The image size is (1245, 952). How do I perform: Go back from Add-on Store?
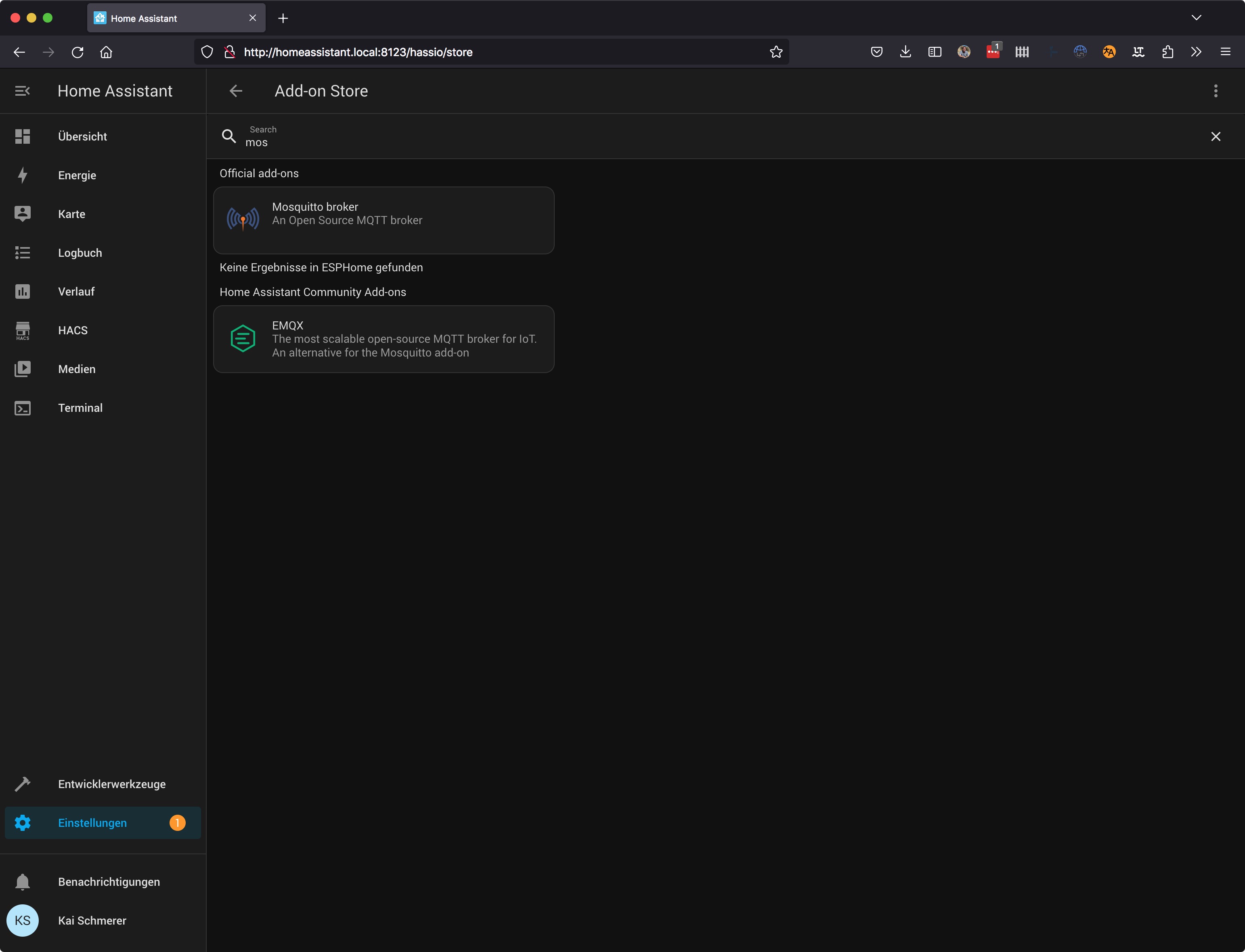pyautogui.click(x=236, y=91)
